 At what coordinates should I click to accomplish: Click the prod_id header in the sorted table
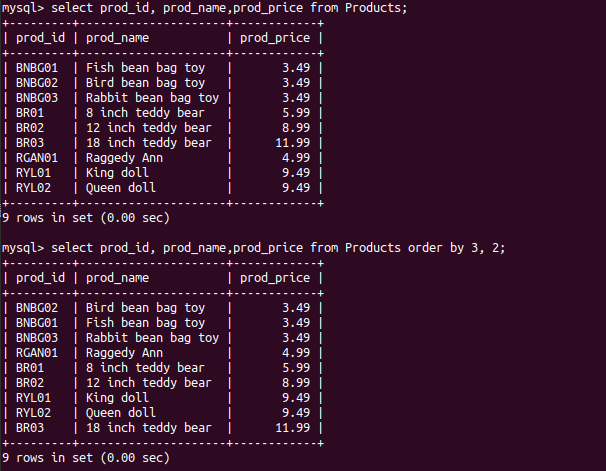click(41, 278)
